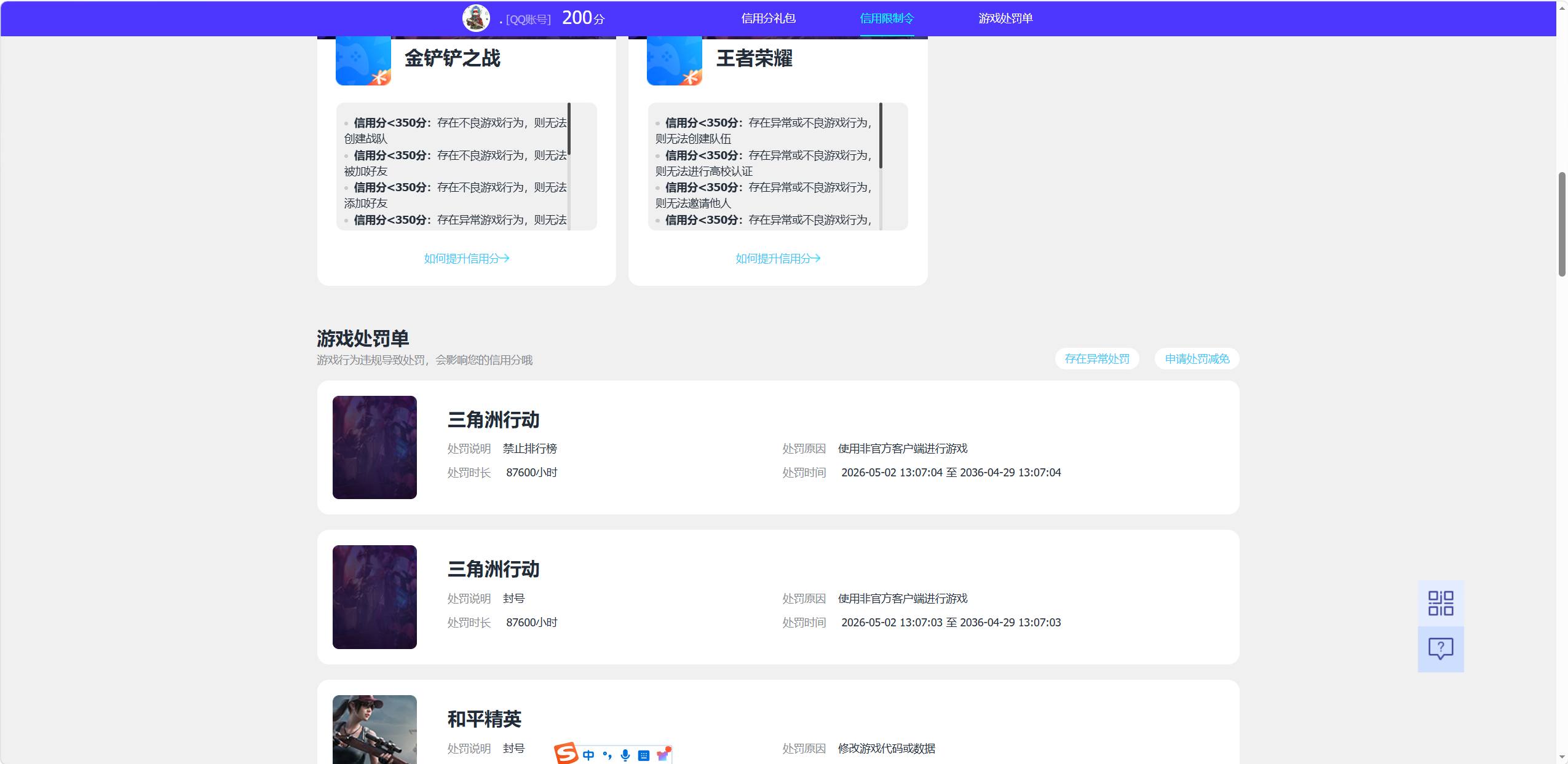Click the 禁止排行榜 penalty description

tap(529, 449)
